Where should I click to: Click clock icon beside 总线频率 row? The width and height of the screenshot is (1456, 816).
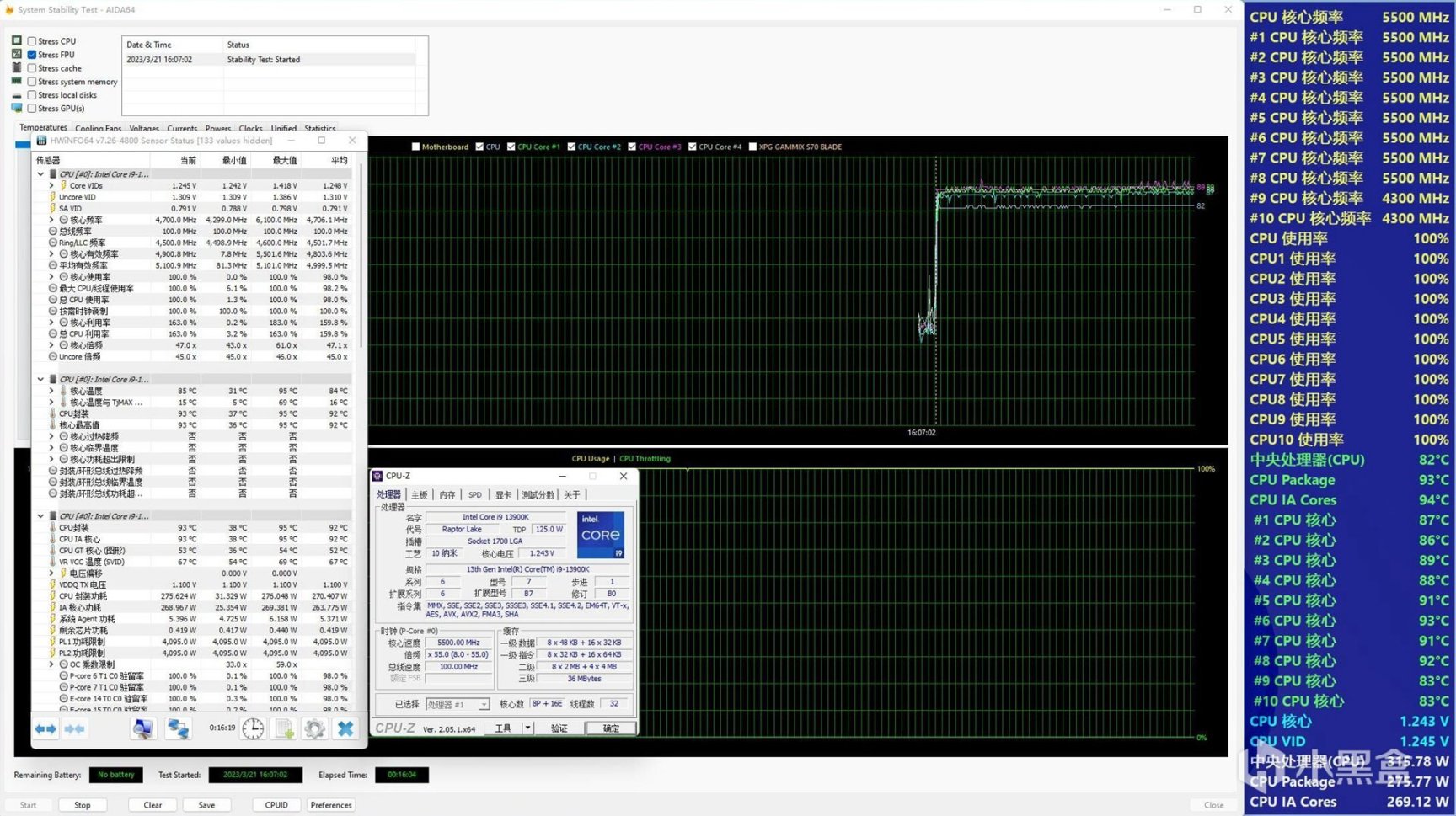click(x=52, y=231)
